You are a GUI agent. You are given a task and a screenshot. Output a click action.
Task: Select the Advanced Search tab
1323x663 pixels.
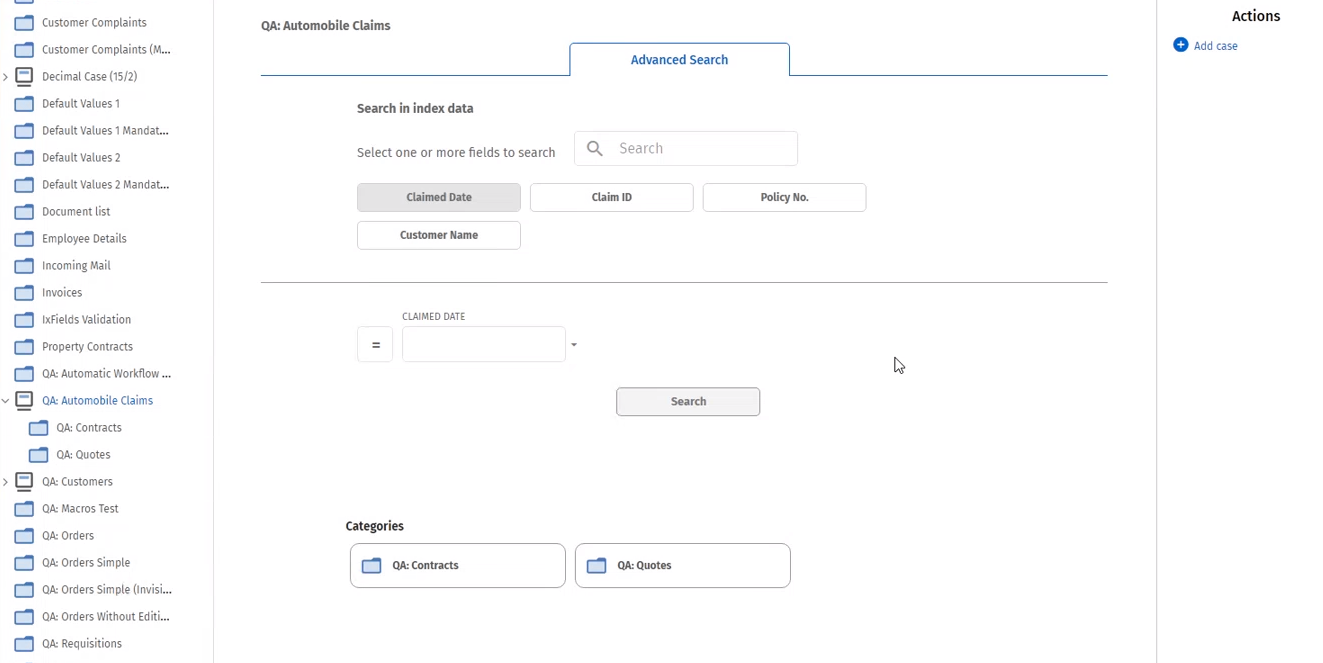(679, 60)
